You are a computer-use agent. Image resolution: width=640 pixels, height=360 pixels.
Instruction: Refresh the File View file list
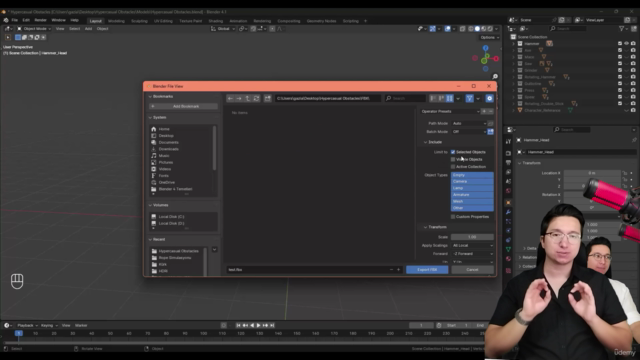256,98
